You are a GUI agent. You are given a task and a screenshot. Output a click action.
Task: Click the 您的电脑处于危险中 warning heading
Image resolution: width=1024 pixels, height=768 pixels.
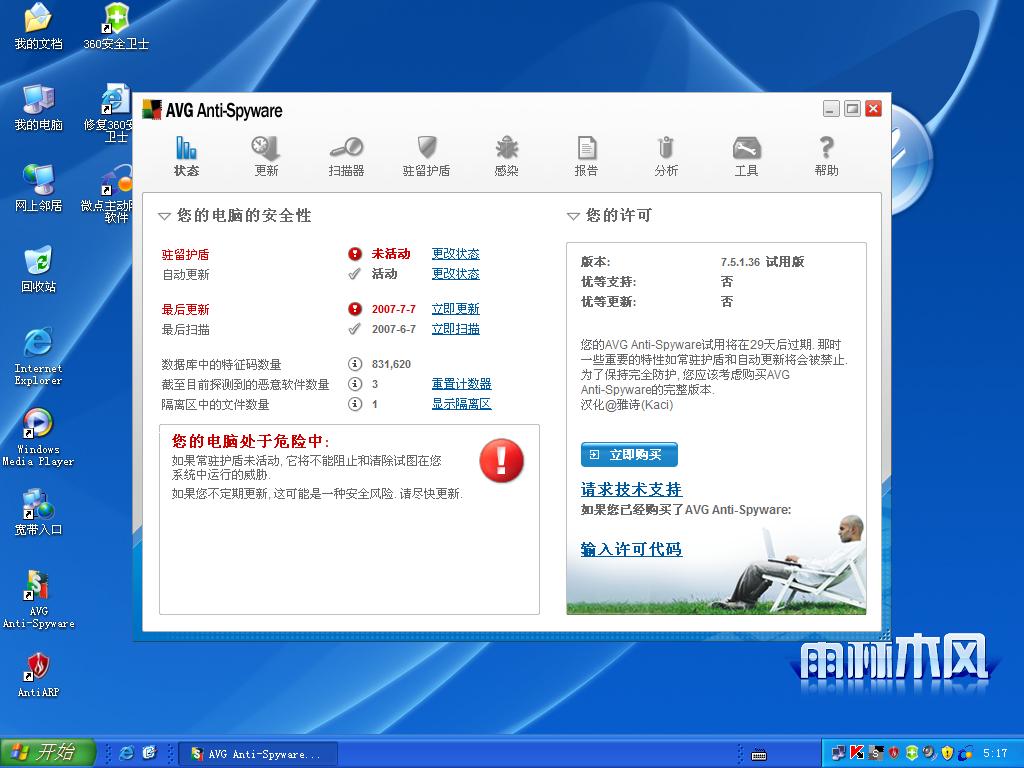point(251,441)
